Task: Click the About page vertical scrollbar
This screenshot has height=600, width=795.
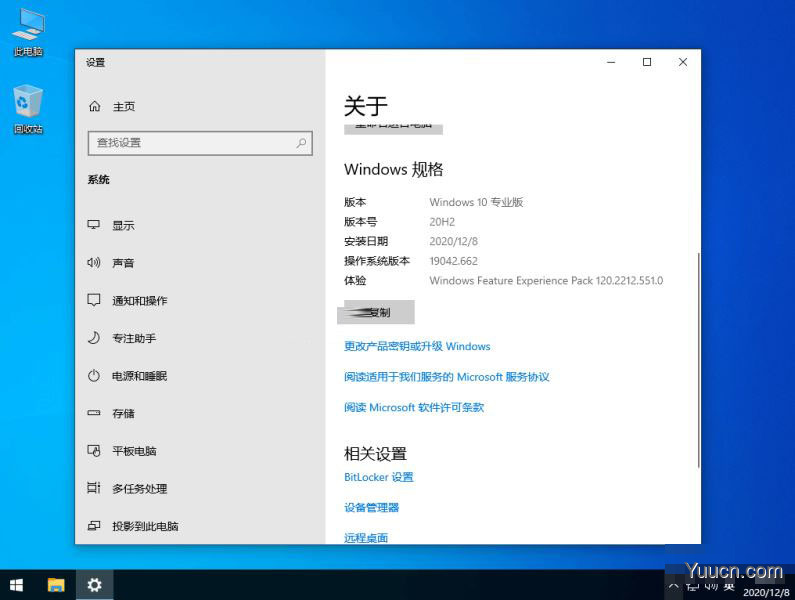Action: coord(699,360)
